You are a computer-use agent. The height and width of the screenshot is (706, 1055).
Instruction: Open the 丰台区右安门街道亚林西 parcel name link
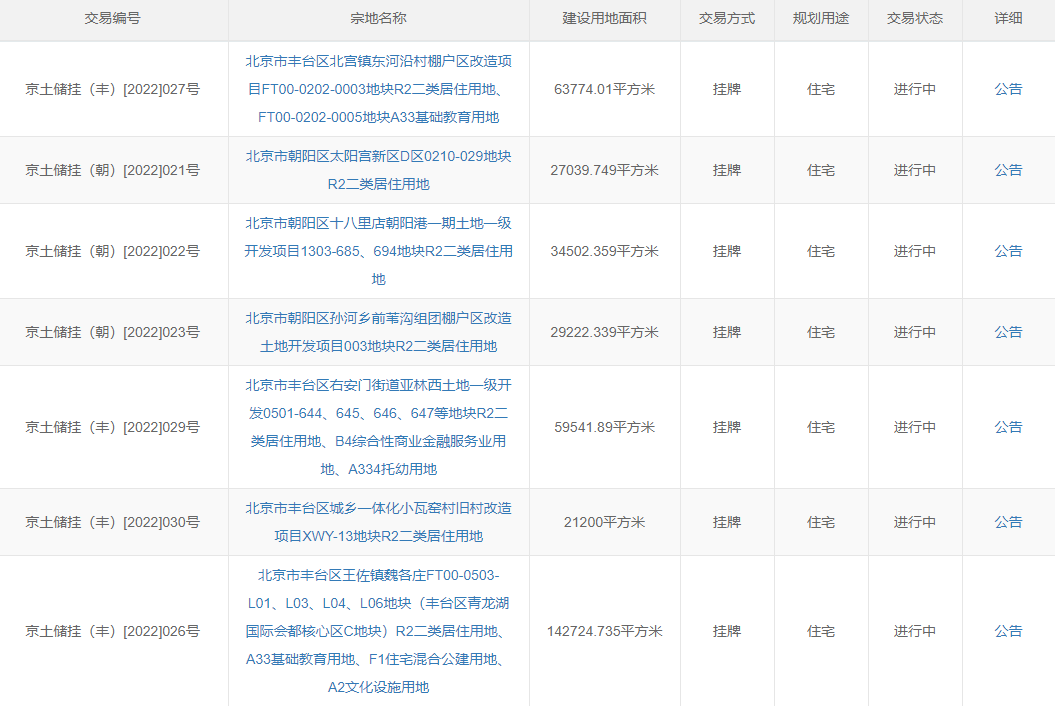378,427
